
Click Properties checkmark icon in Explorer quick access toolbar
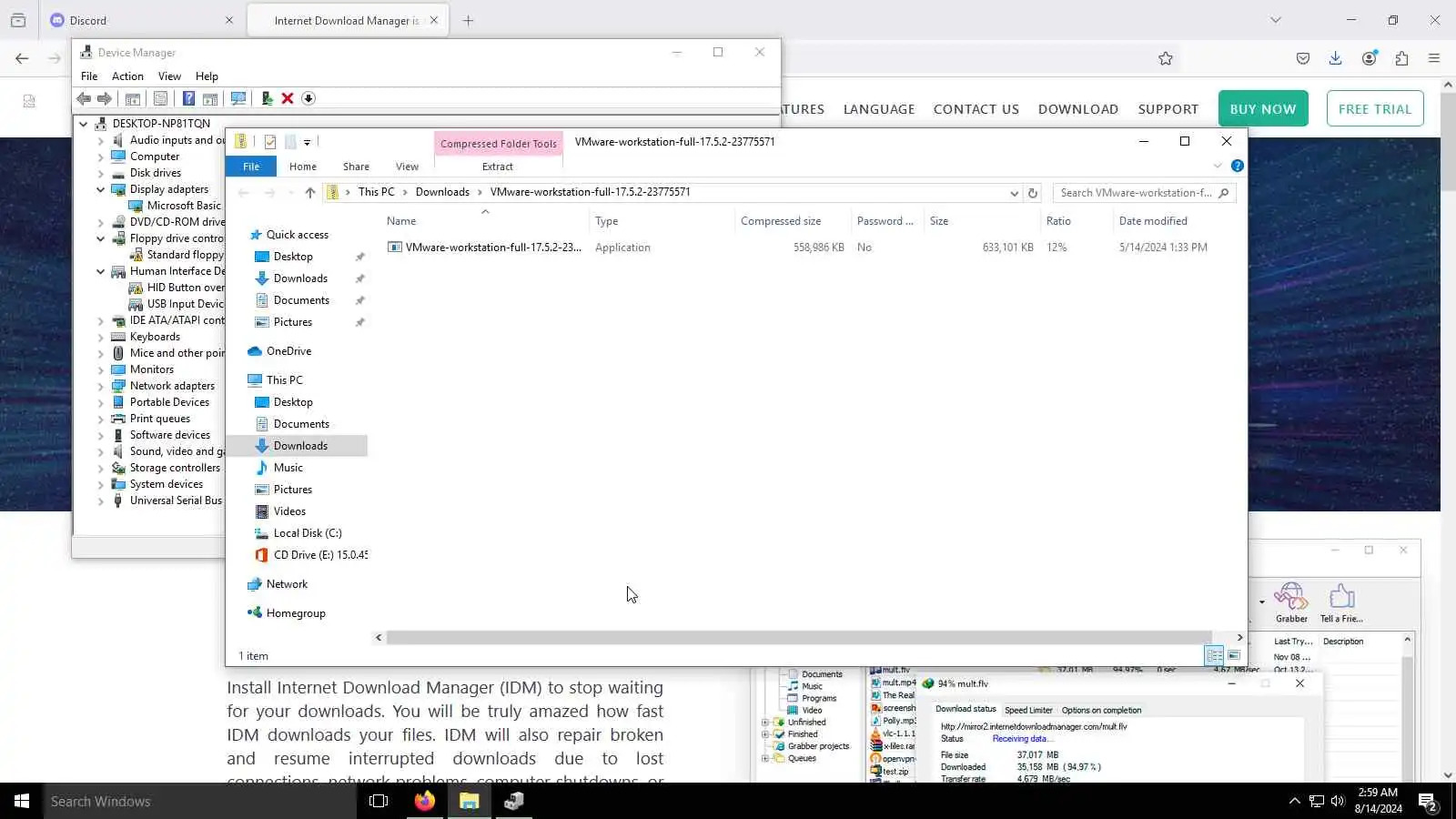pos(270,142)
